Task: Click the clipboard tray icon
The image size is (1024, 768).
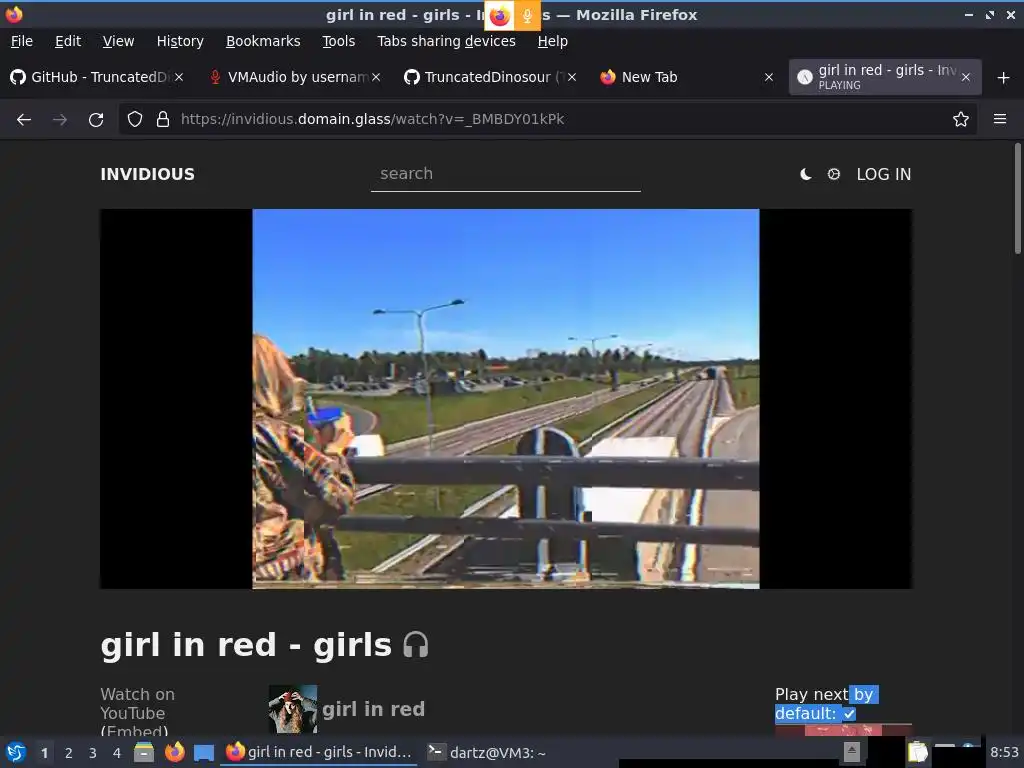Action: (918, 752)
